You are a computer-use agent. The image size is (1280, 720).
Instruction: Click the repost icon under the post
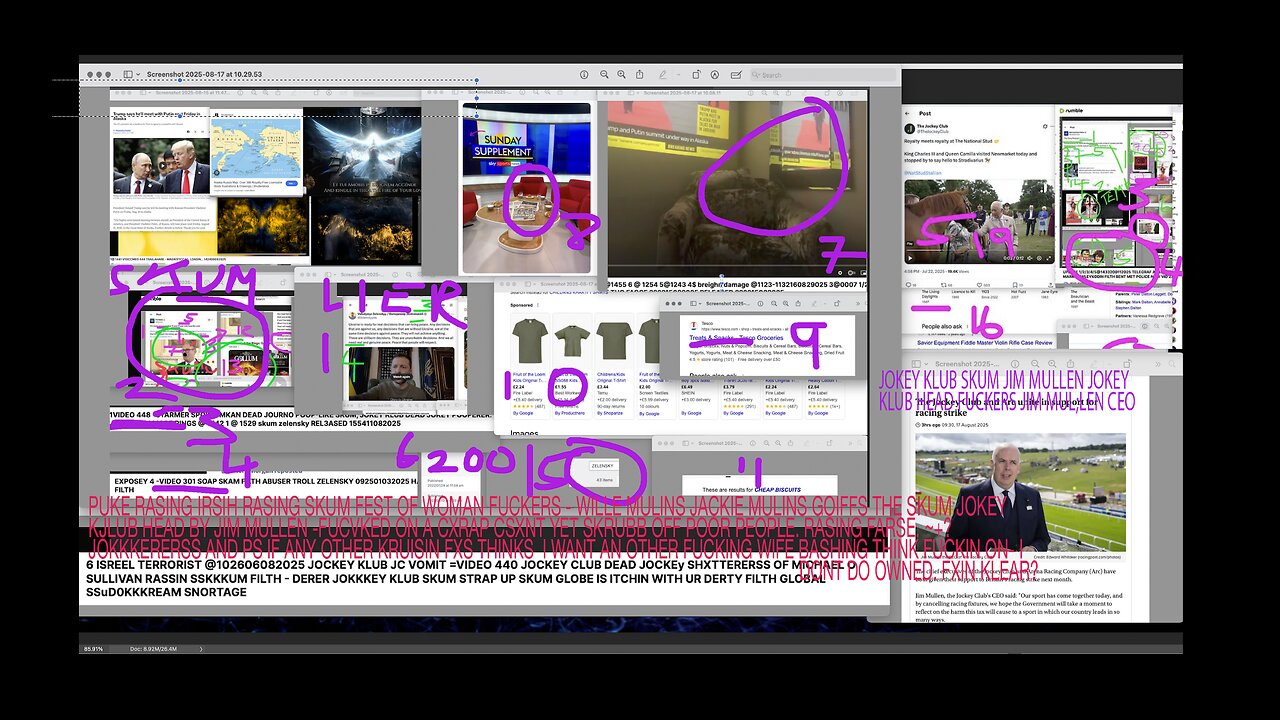coord(943,284)
